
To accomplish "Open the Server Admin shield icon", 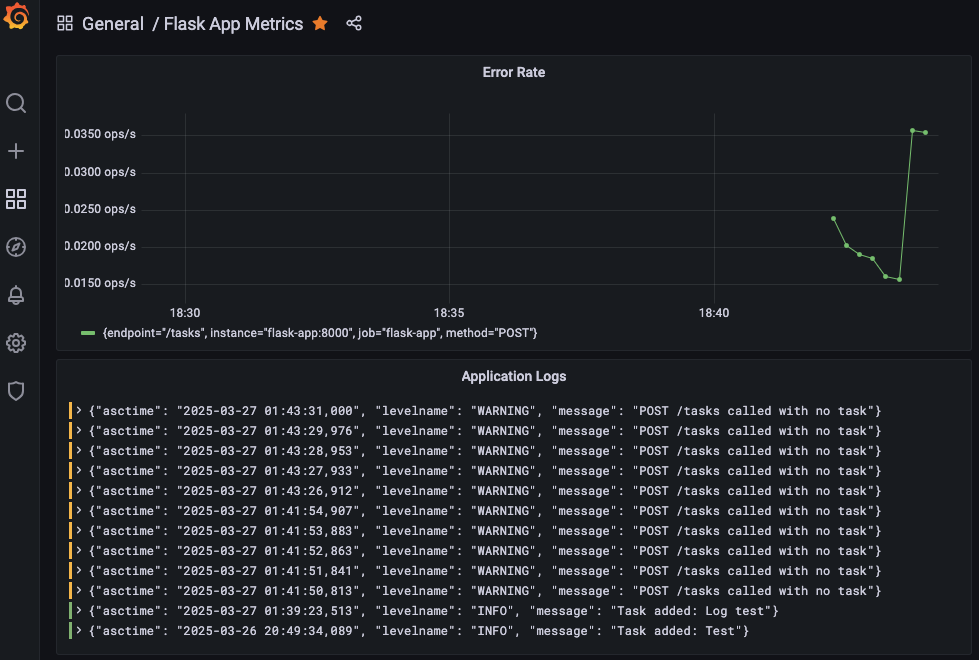I will tap(16, 391).
